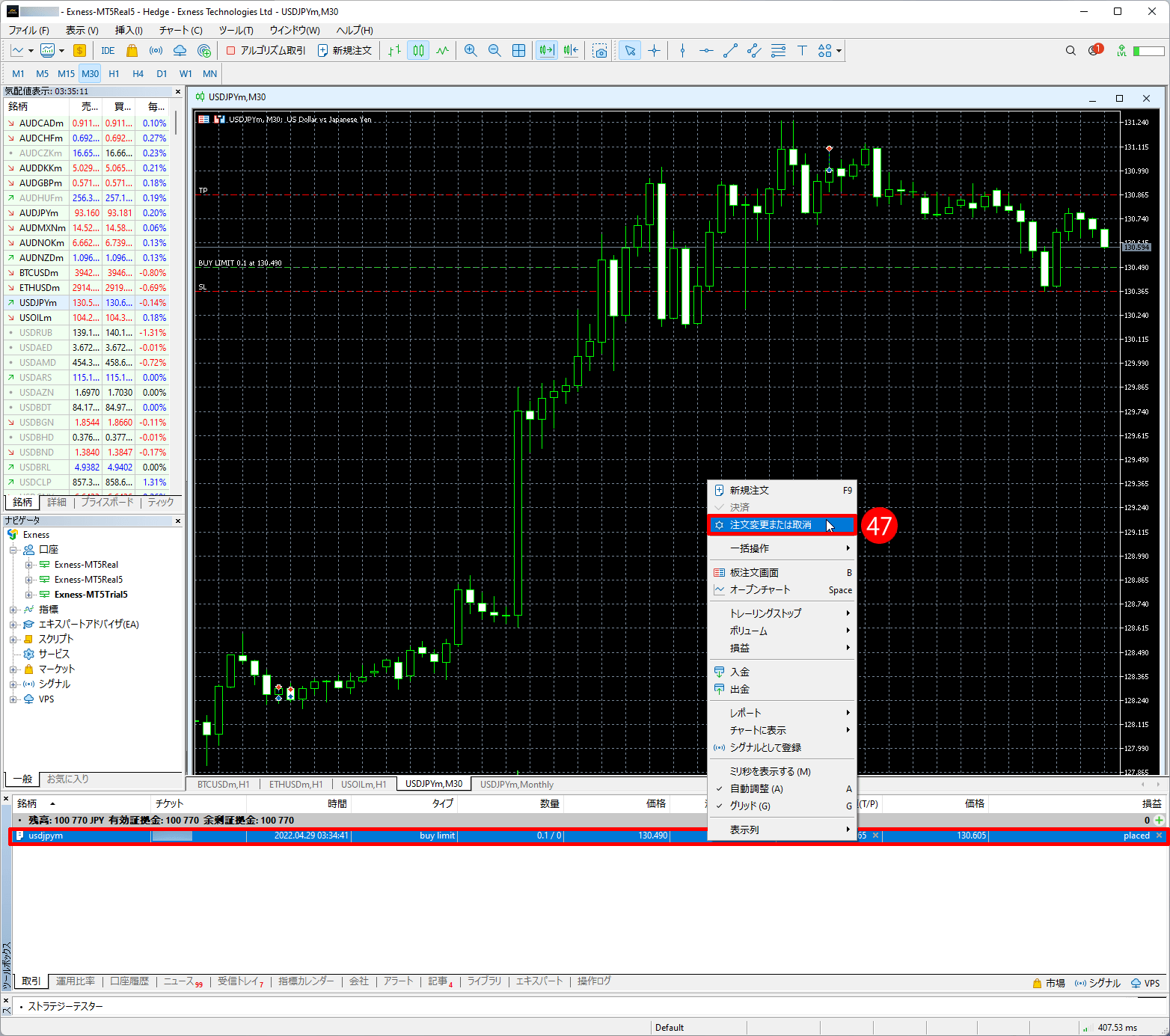This screenshot has height=1036, width=1170.
Task: Select the USDJPYm row in market watch
Action: [38, 303]
